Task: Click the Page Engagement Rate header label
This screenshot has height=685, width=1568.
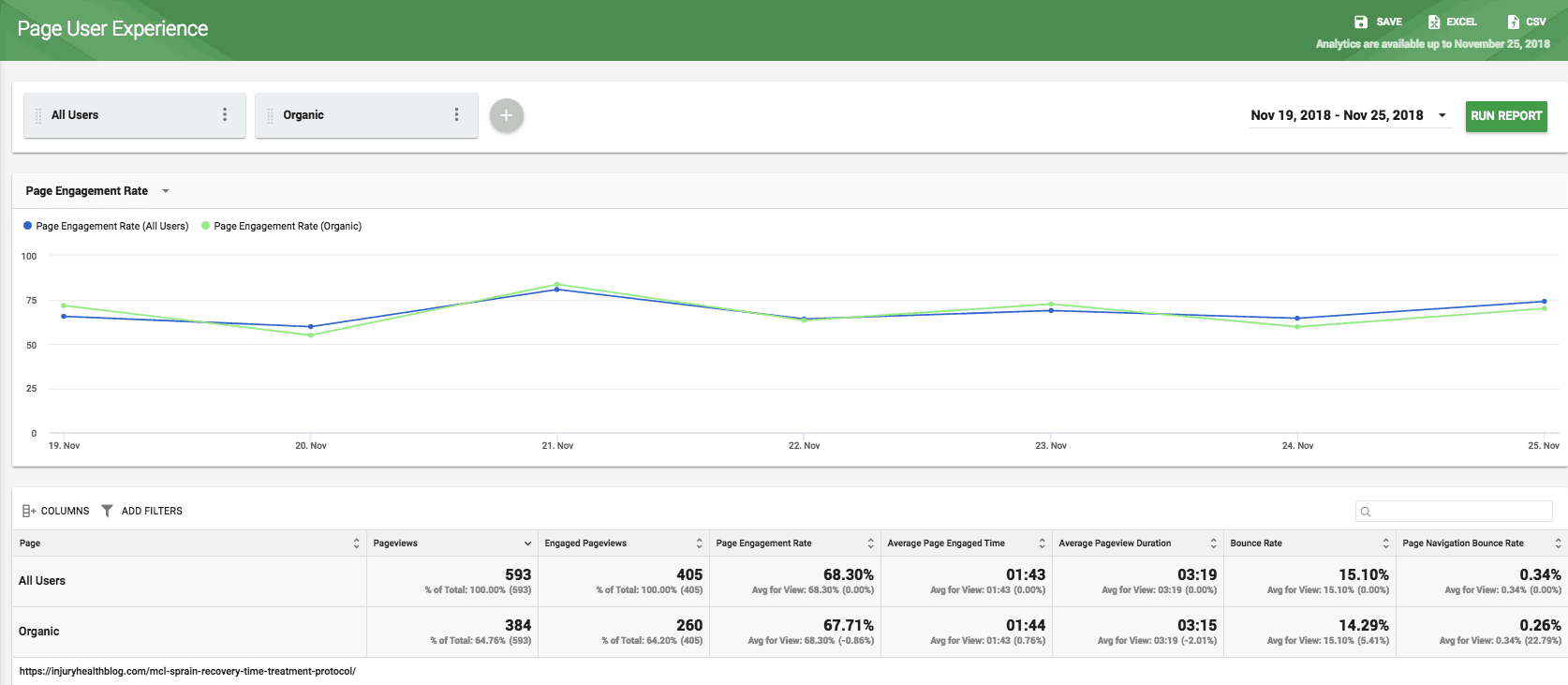Action: (763, 544)
